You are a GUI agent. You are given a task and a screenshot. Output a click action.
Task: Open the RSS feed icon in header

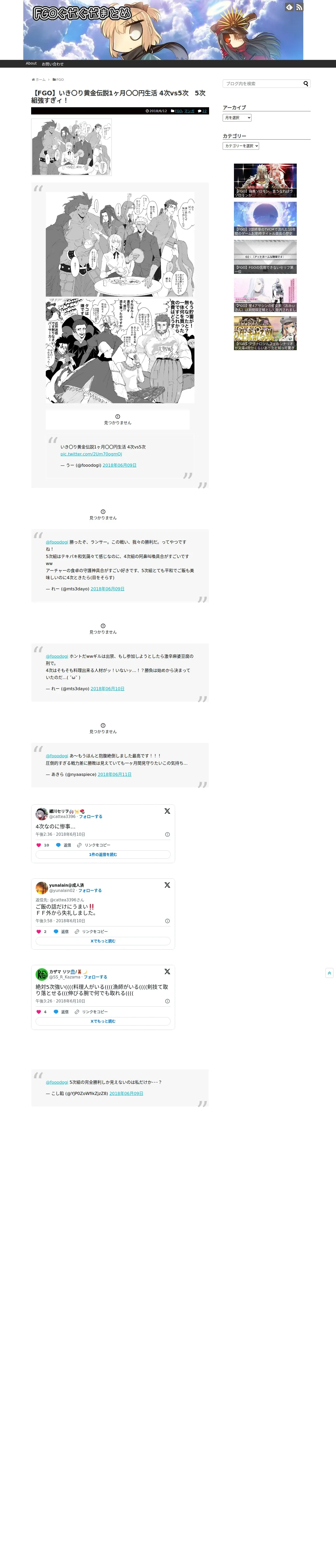(299, 7)
